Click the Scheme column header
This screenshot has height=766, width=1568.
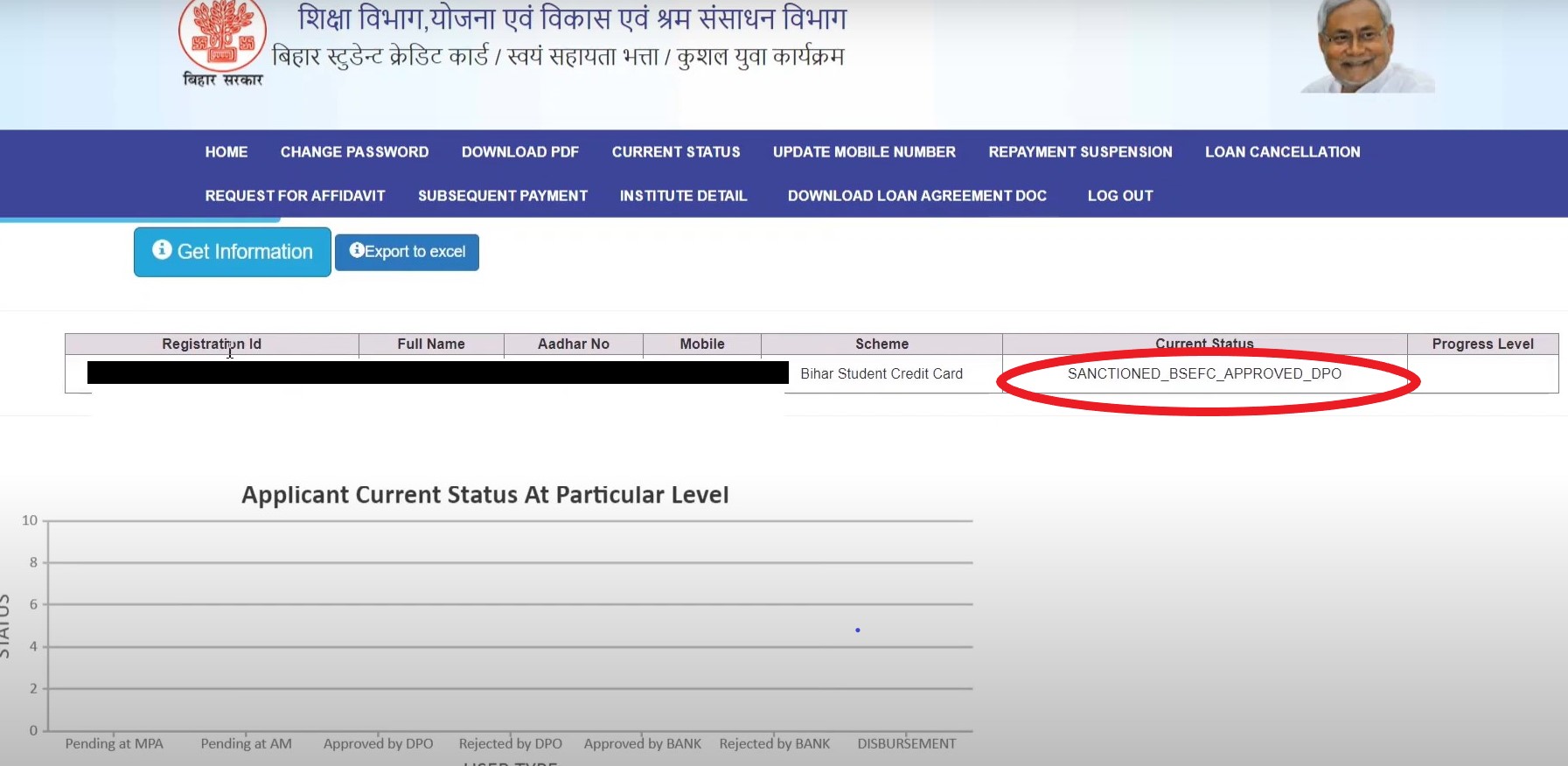pyautogui.click(x=882, y=344)
